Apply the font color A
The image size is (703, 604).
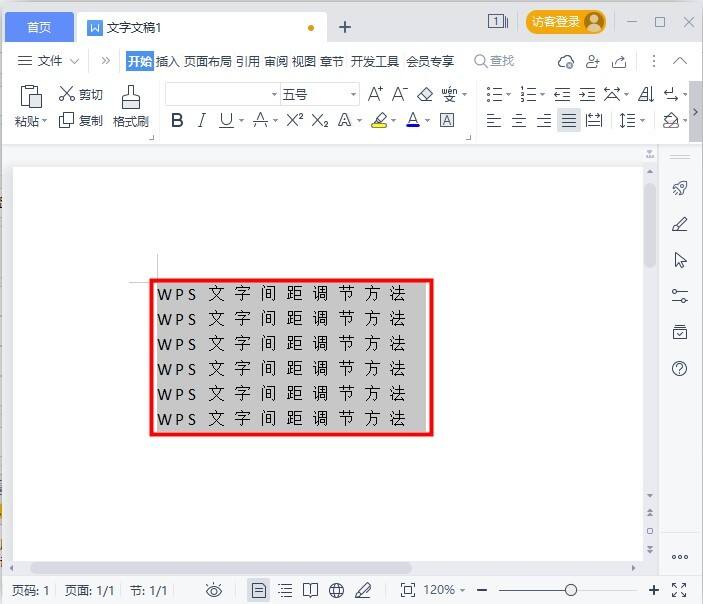coord(413,120)
